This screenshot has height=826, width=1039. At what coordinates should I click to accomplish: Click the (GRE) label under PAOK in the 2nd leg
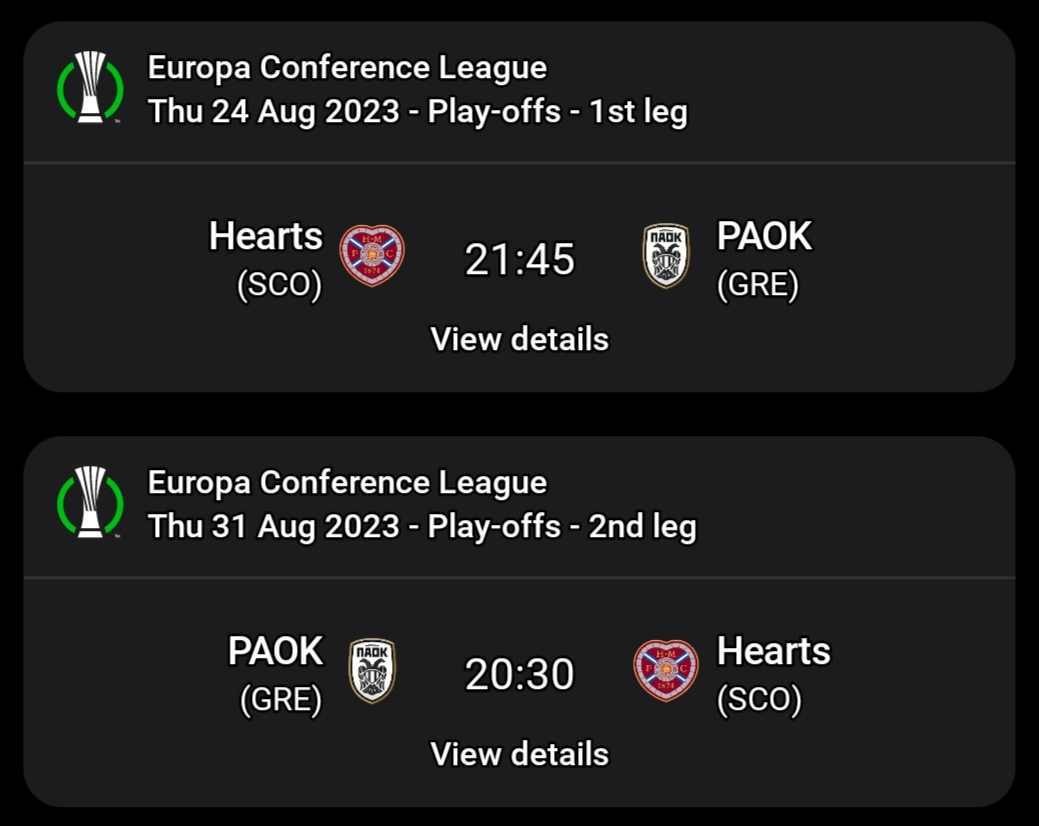(281, 700)
